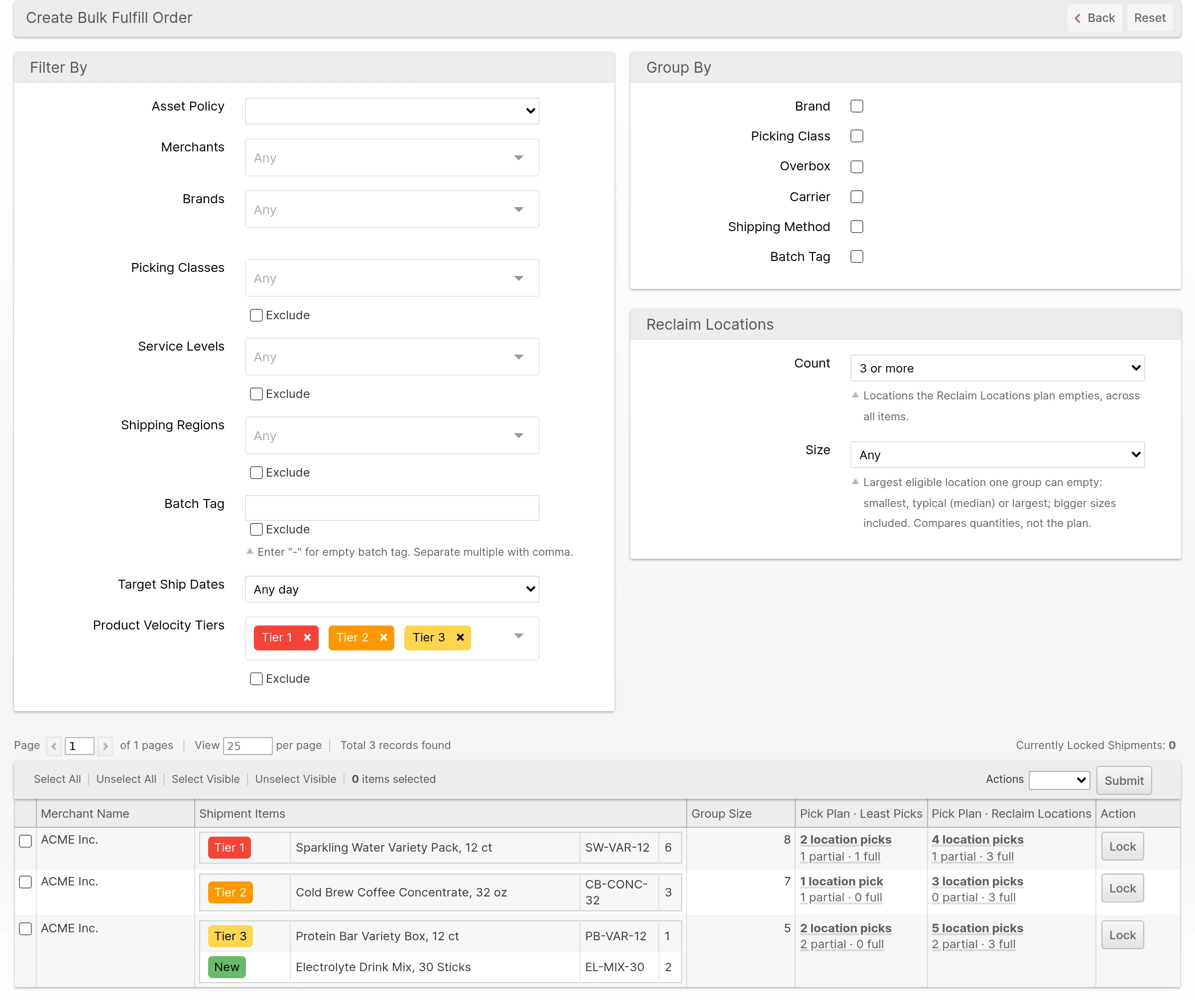
Task: Go to next page arrow
Action: point(105,746)
